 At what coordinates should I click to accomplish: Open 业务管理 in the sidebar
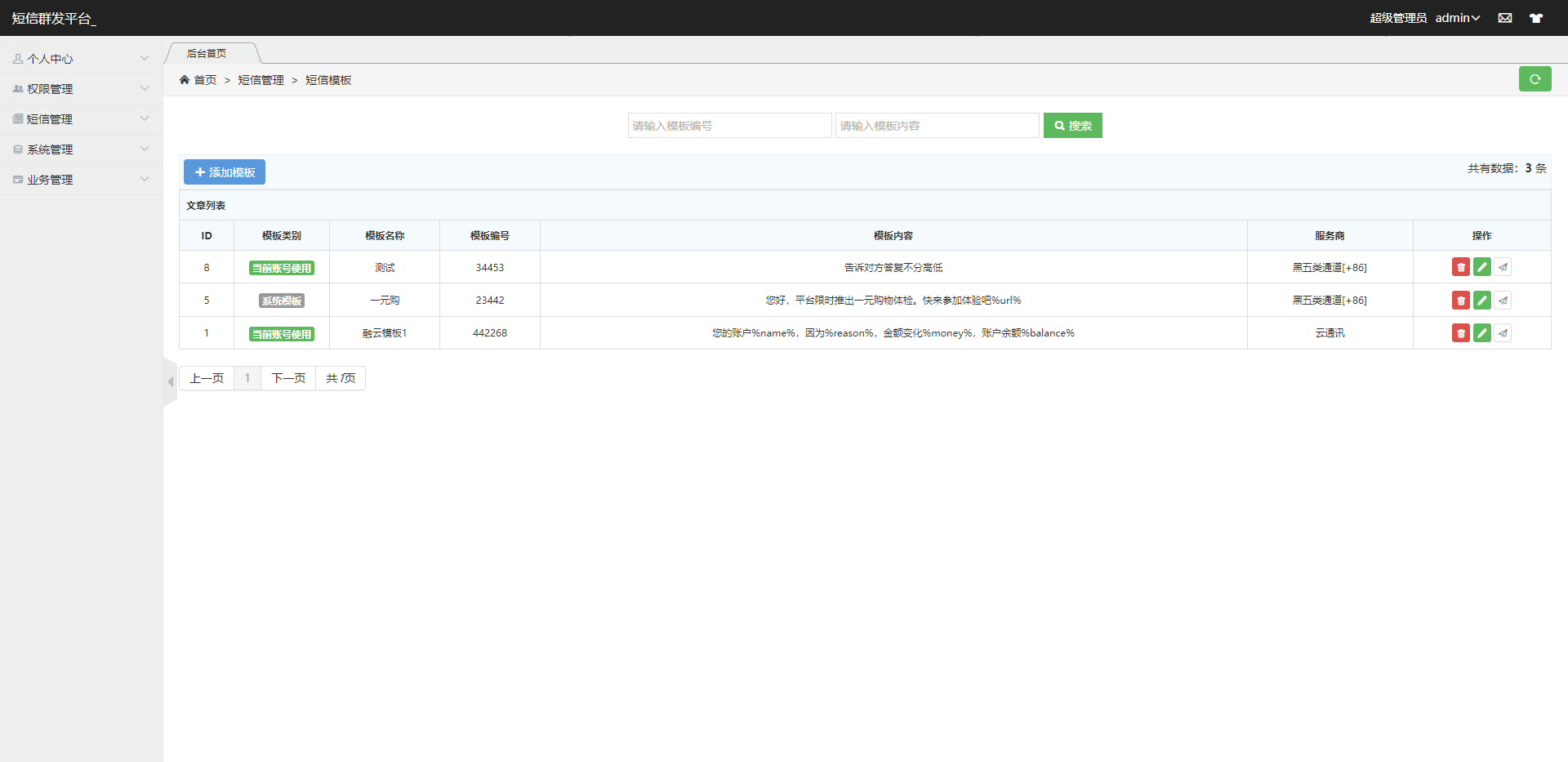point(82,180)
